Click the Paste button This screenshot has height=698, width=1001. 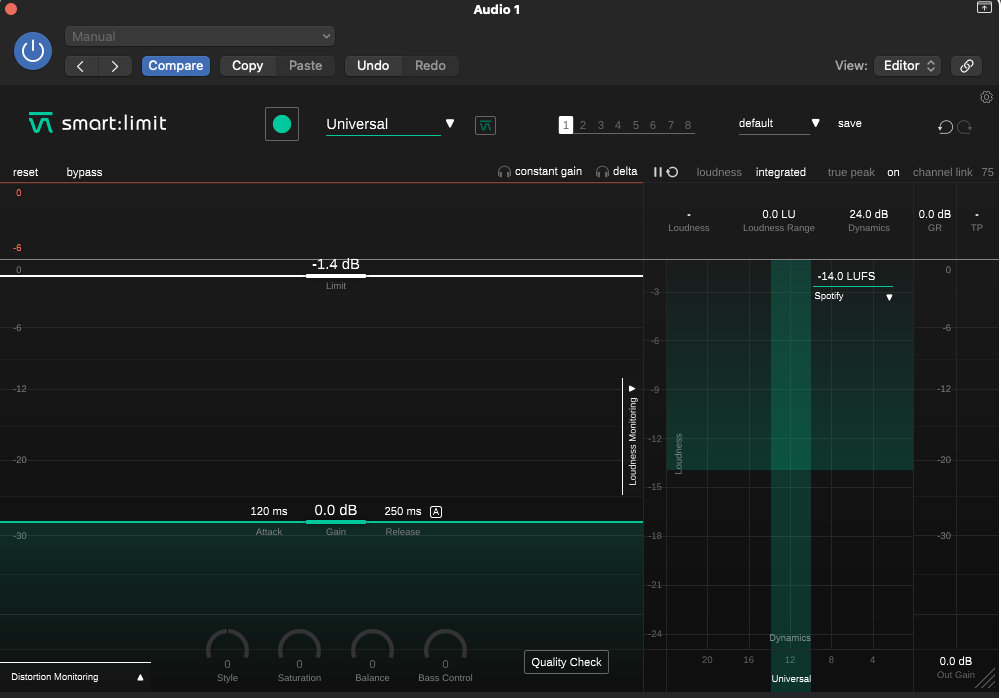point(305,66)
